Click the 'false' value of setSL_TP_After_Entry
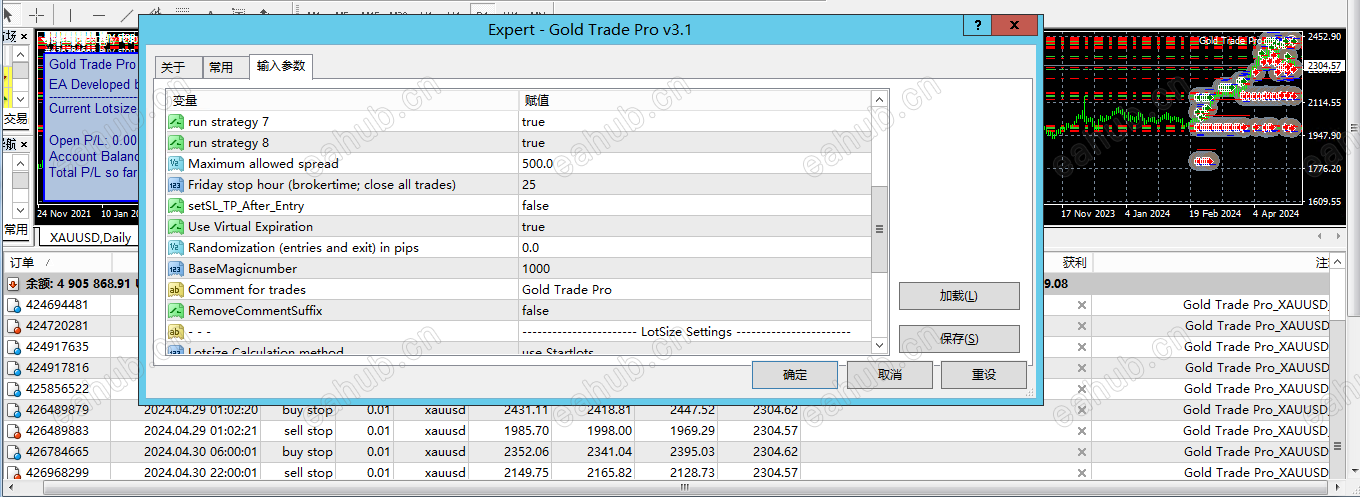 coord(535,206)
